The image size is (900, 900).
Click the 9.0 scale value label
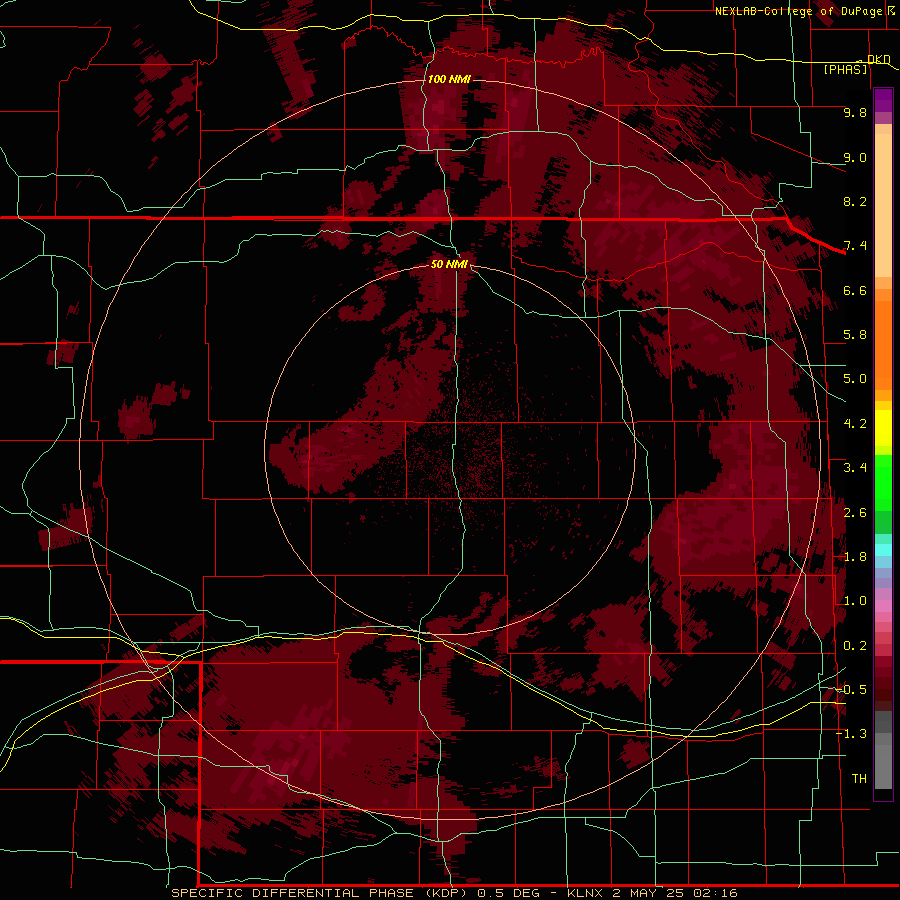pyautogui.click(x=855, y=157)
